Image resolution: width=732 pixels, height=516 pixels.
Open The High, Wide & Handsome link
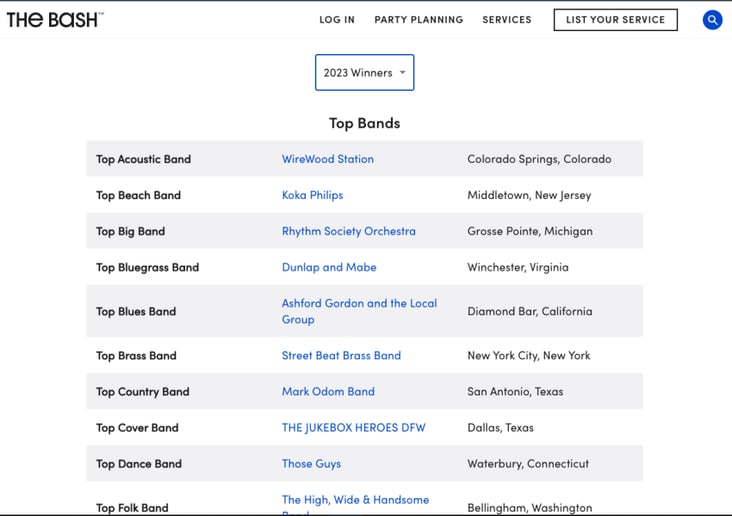click(355, 500)
